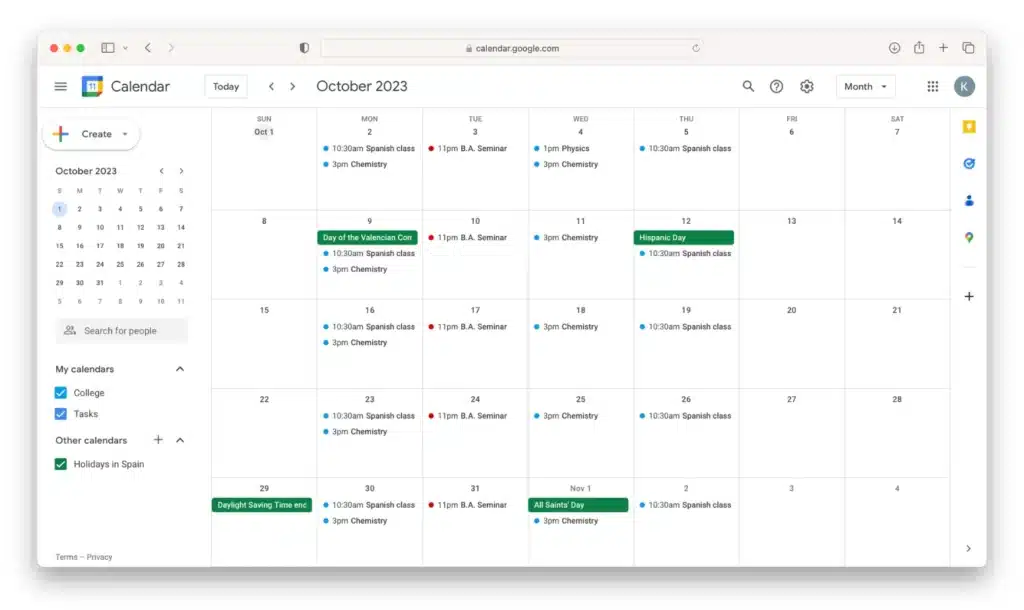Jump to today with the Today button
This screenshot has width=1024, height=610.
point(225,86)
